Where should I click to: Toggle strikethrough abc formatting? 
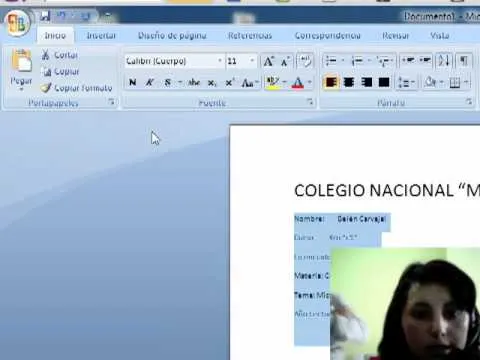pos(194,82)
